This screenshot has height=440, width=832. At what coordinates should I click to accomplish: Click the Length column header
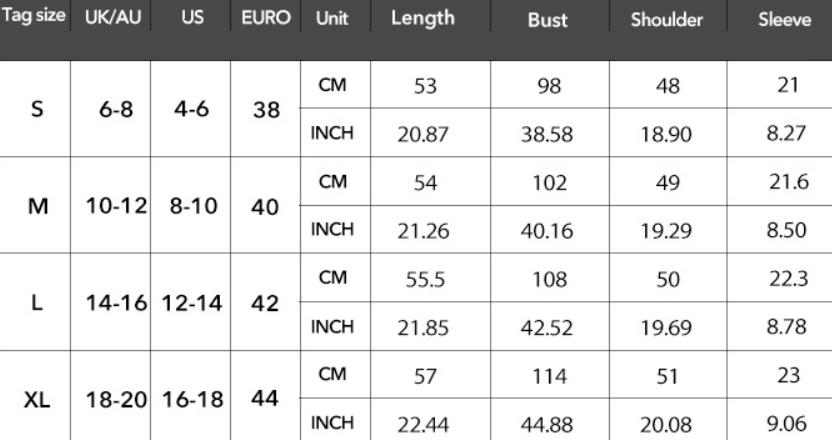pos(422,19)
